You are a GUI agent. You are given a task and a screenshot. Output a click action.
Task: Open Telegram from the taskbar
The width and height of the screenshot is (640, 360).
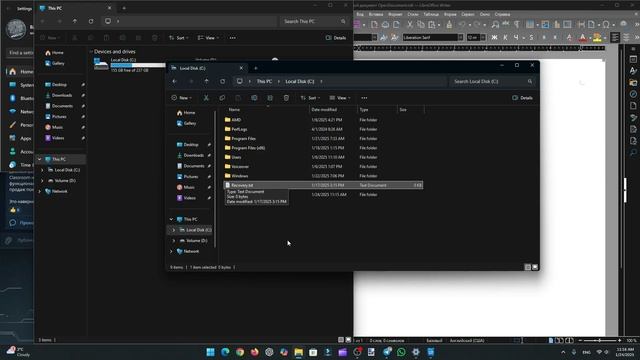point(387,352)
